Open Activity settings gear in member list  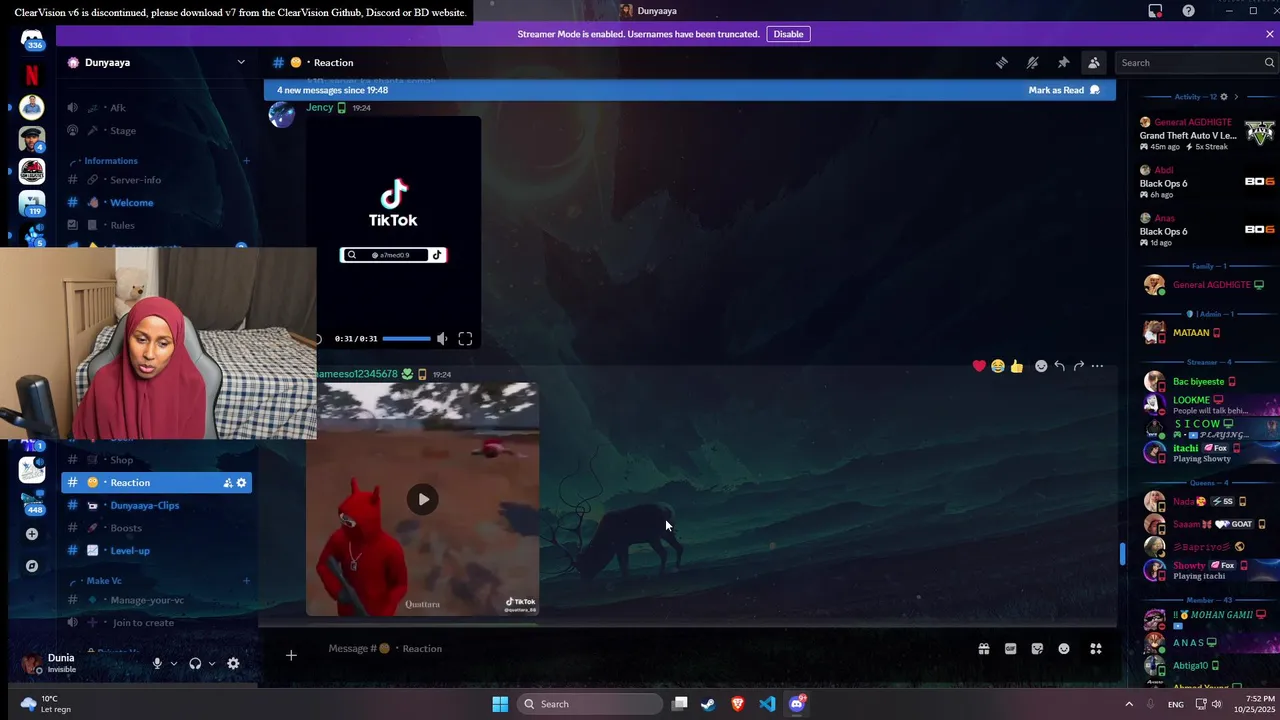point(1224,97)
